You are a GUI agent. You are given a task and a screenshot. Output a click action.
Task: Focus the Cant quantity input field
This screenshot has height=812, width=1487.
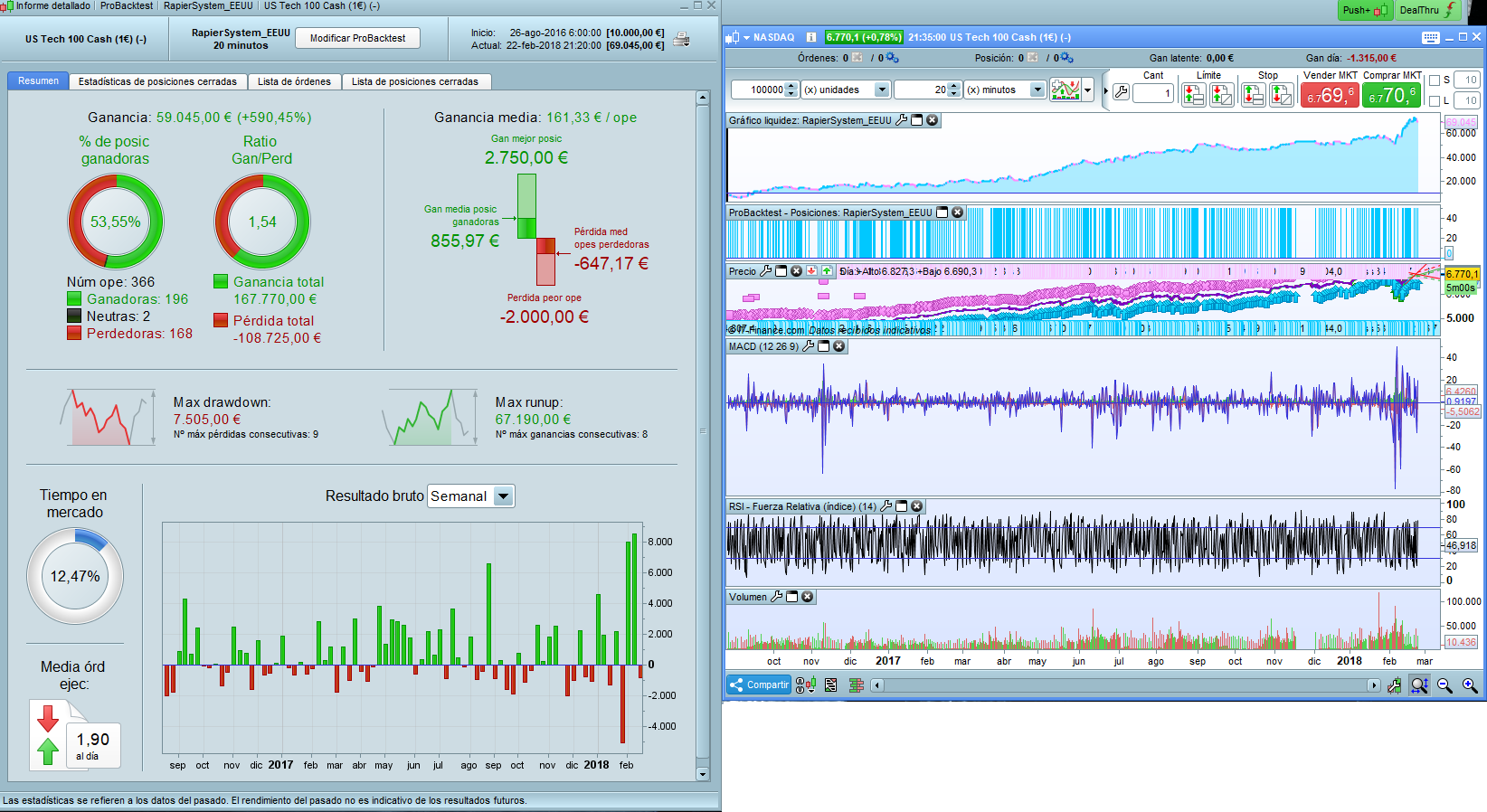[x=1153, y=93]
